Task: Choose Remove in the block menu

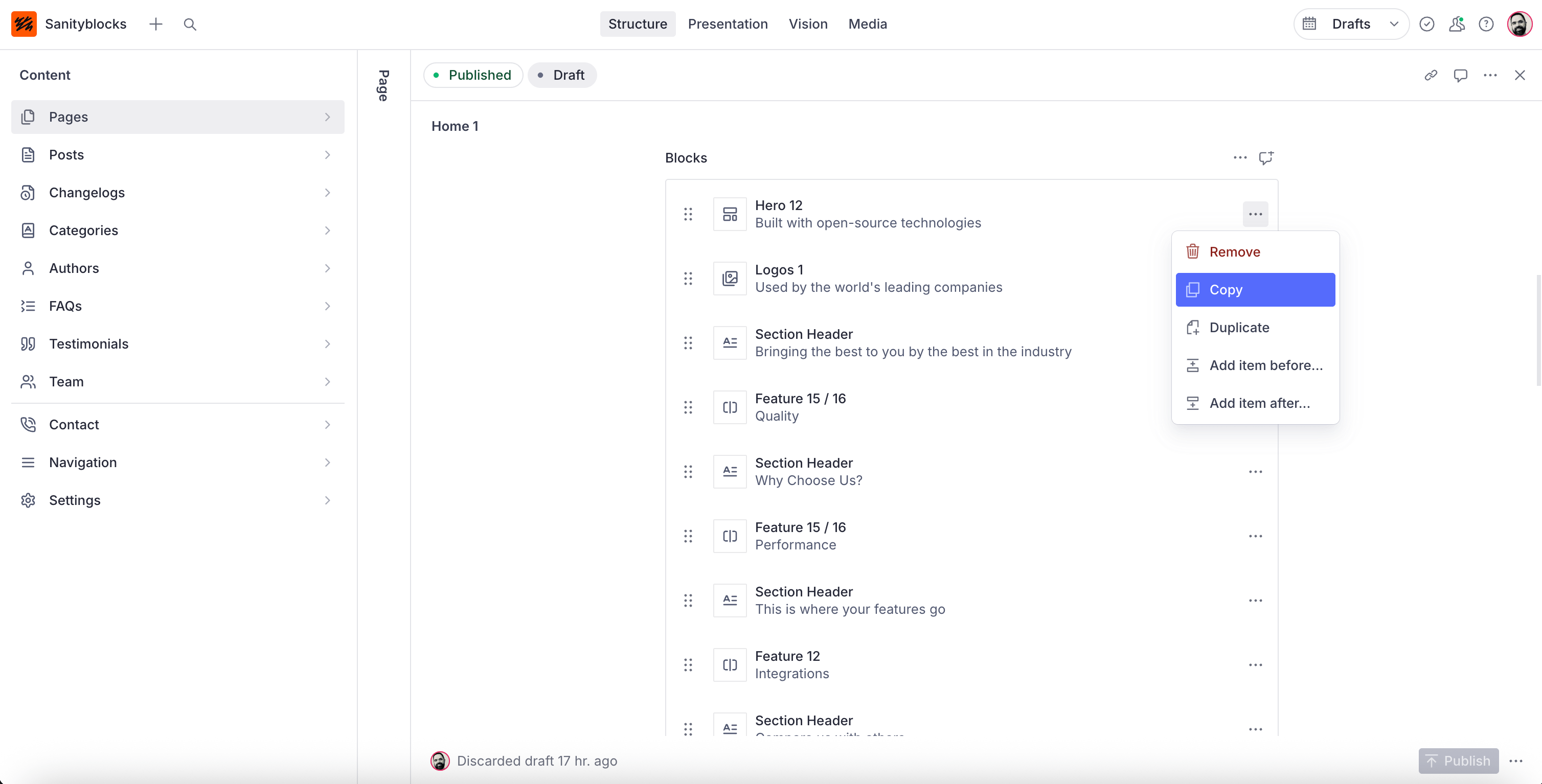Action: tap(1234, 252)
